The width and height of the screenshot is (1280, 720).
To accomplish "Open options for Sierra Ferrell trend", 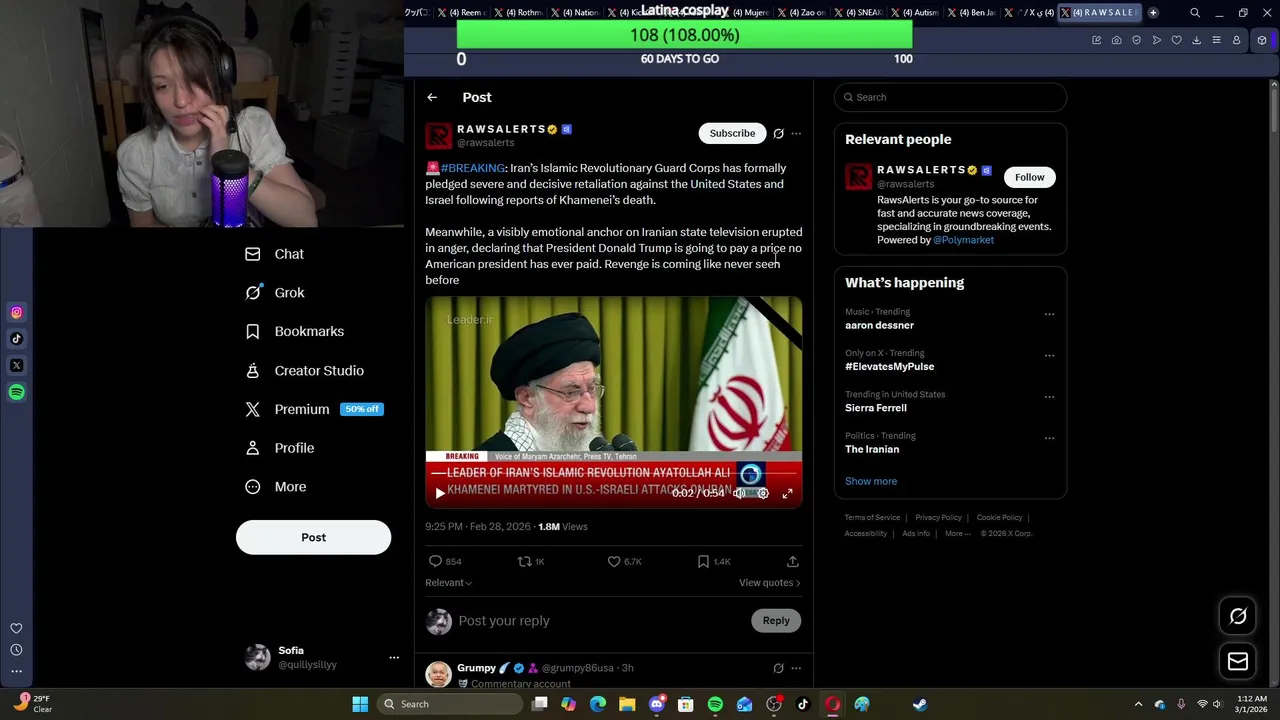I will click(x=1049, y=397).
